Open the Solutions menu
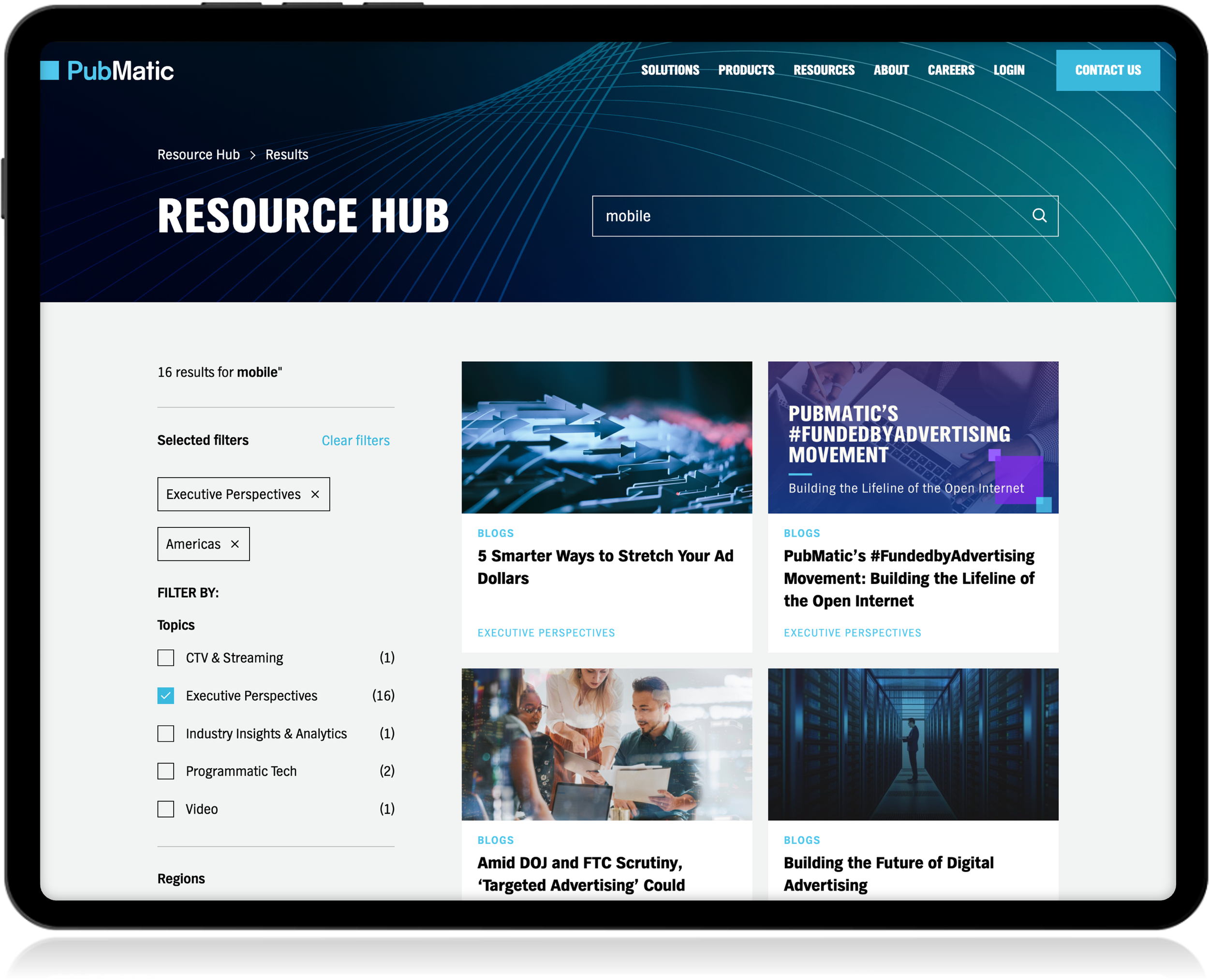The image size is (1209, 980). [670, 70]
